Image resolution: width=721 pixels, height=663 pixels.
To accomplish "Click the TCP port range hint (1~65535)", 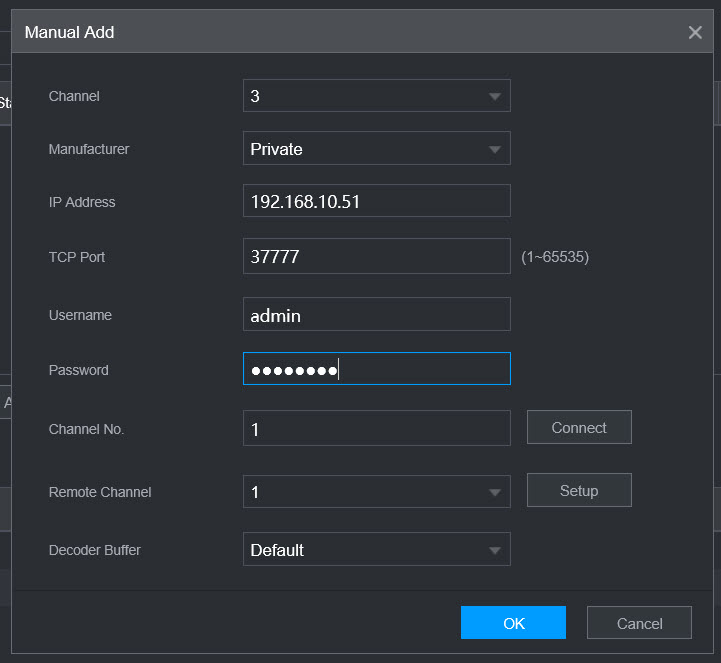I will (555, 257).
